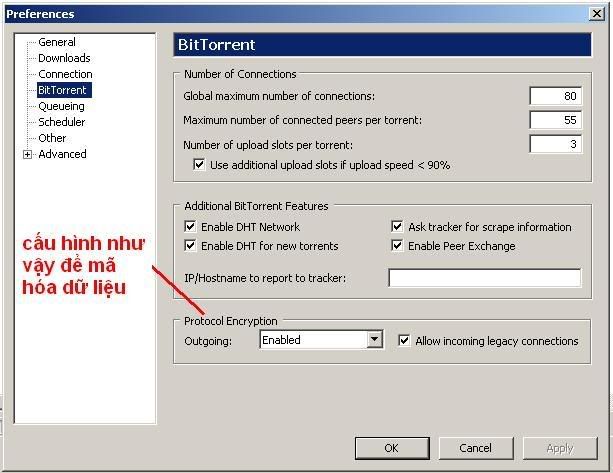Click the max connected peers per torrent field
The image size is (613, 473).
click(556, 120)
